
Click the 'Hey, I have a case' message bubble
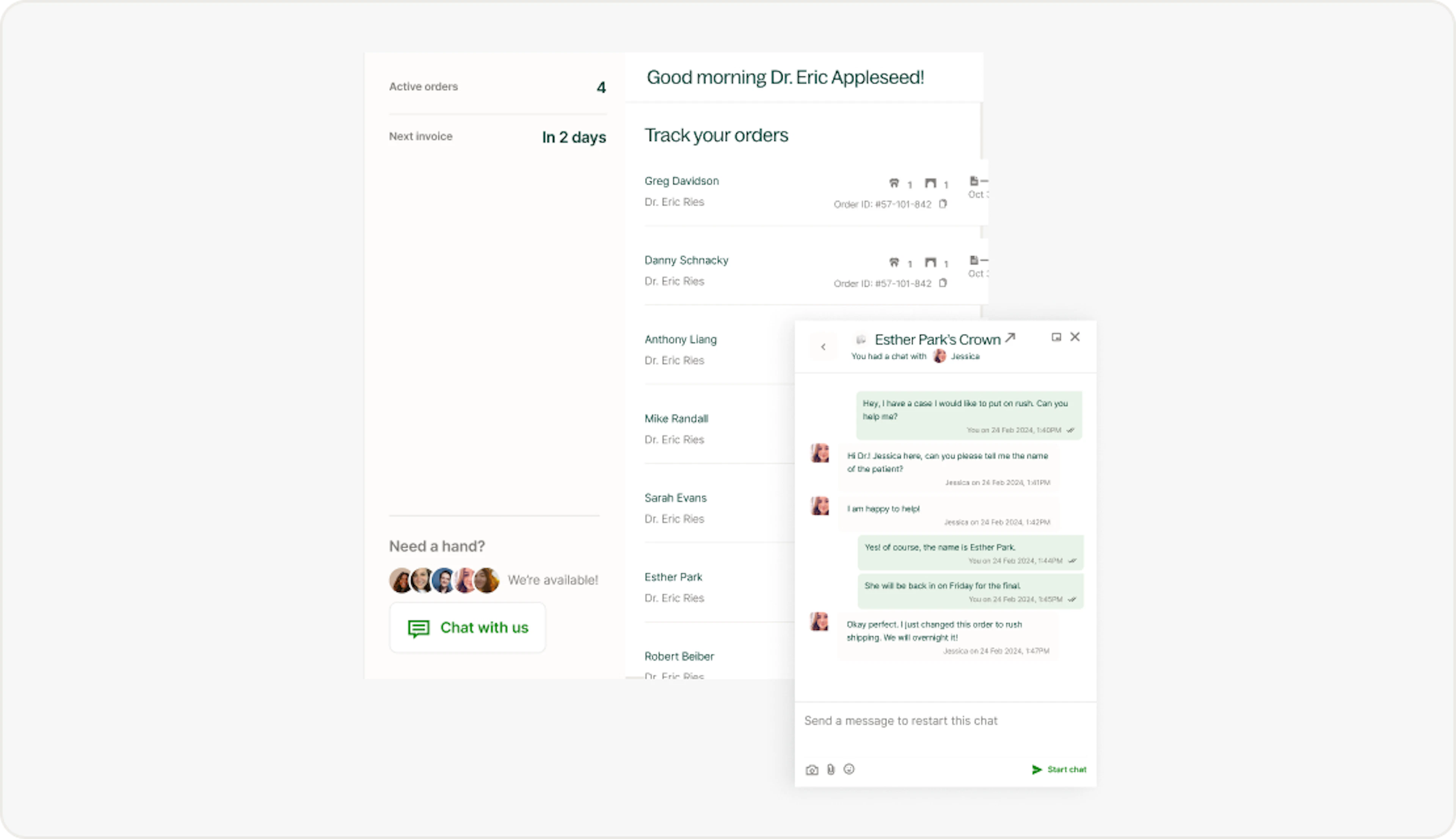click(968, 415)
